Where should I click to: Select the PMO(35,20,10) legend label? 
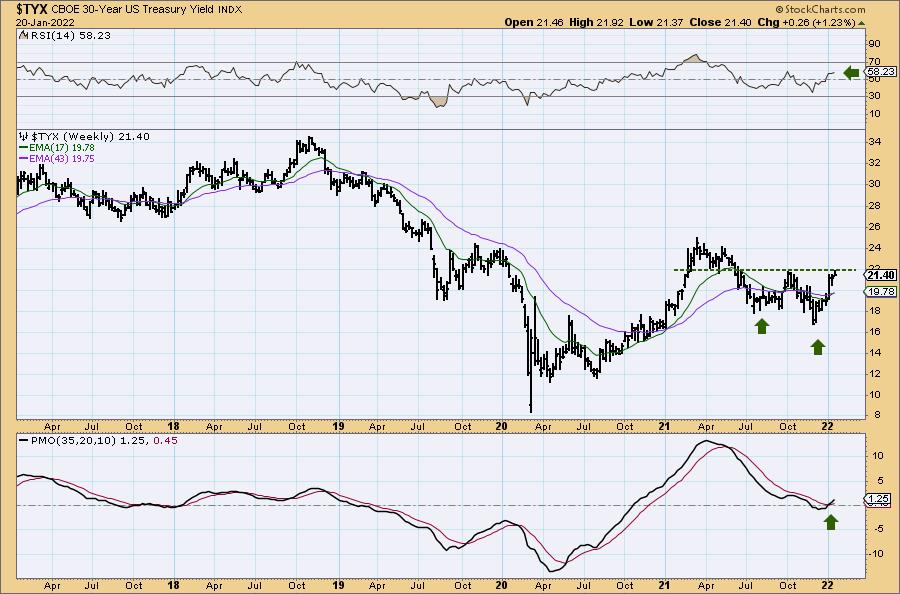point(73,441)
